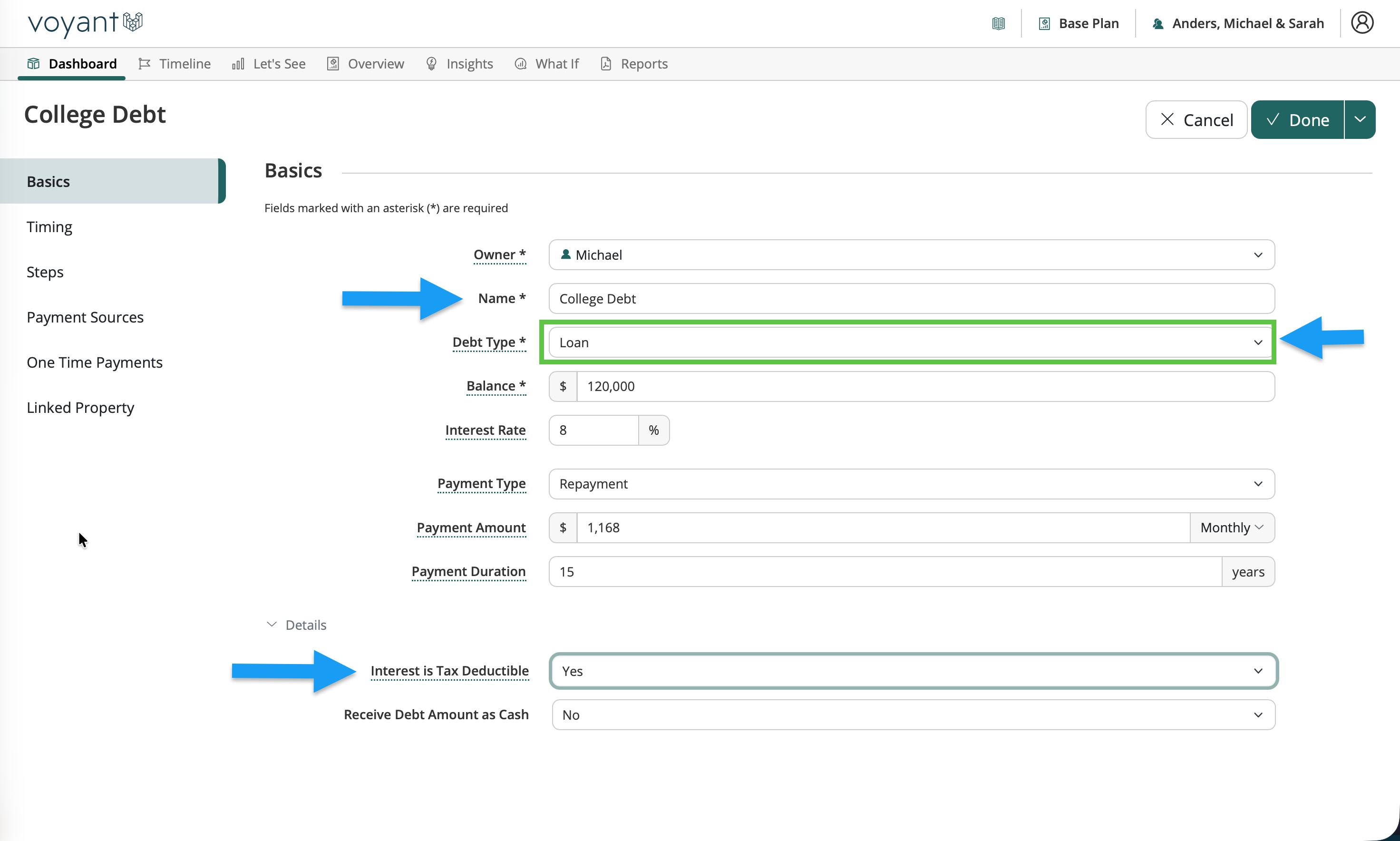
Task: Click the Reports document icon
Action: tap(606, 63)
